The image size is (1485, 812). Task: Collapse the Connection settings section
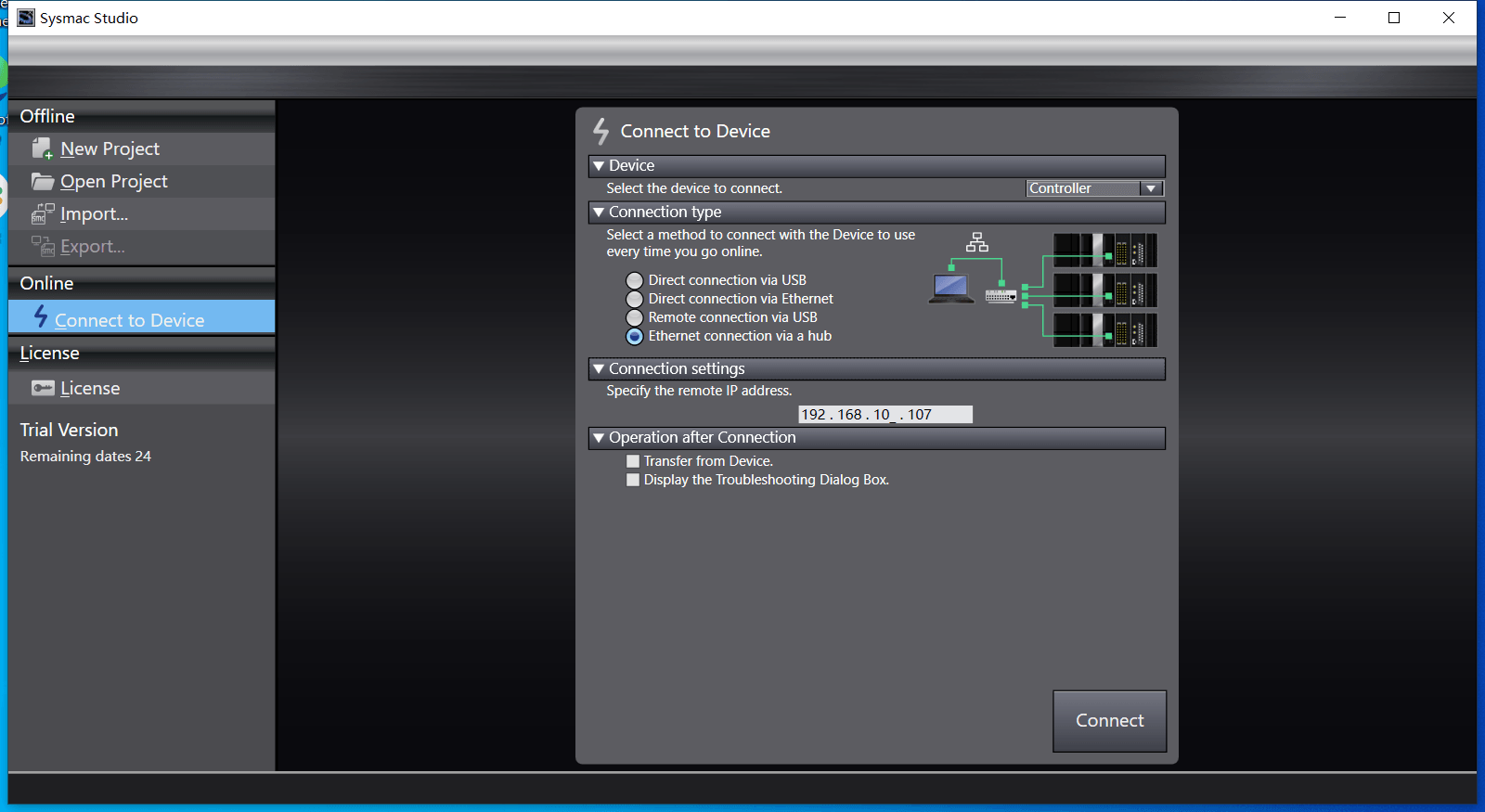(599, 369)
